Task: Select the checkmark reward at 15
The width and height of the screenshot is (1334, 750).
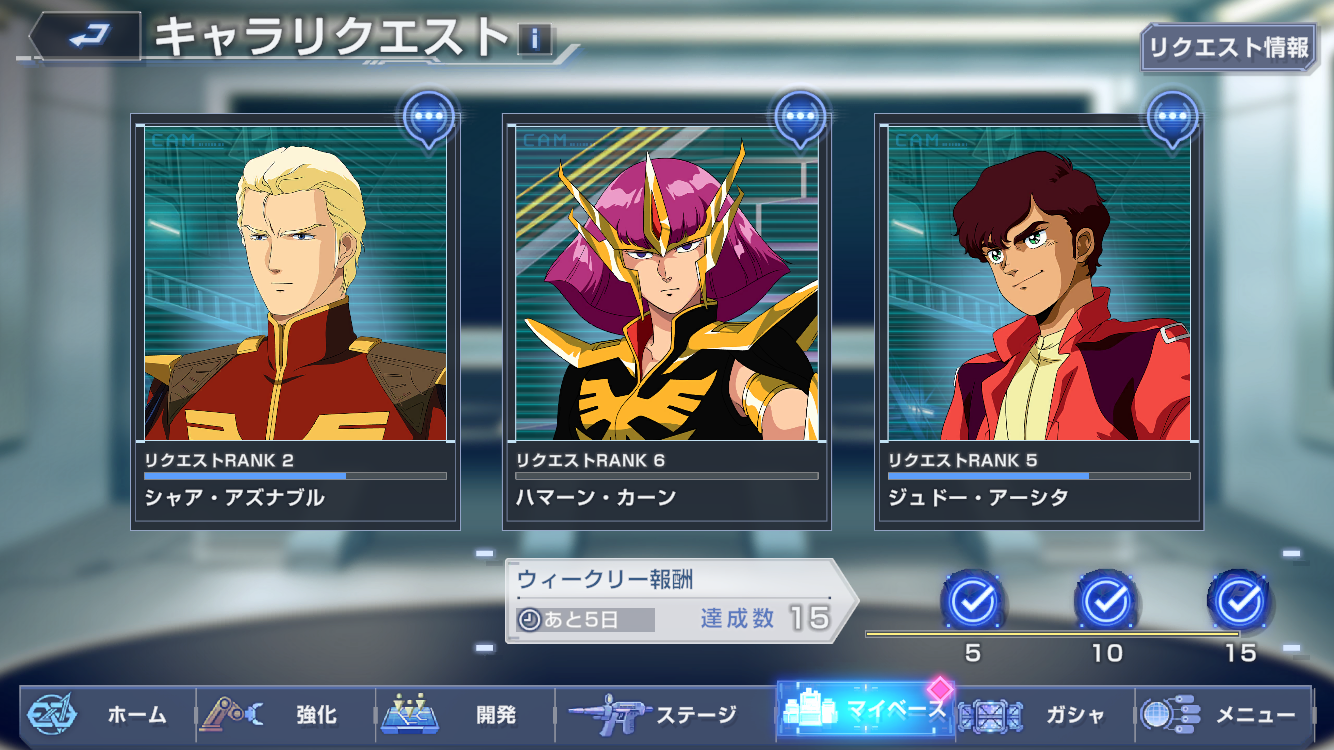Action: point(1240,602)
